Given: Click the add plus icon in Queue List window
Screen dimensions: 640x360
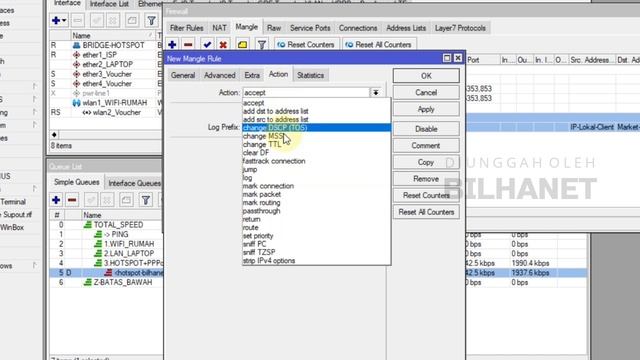Looking at the screenshot, I should pyautogui.click(x=56, y=200).
